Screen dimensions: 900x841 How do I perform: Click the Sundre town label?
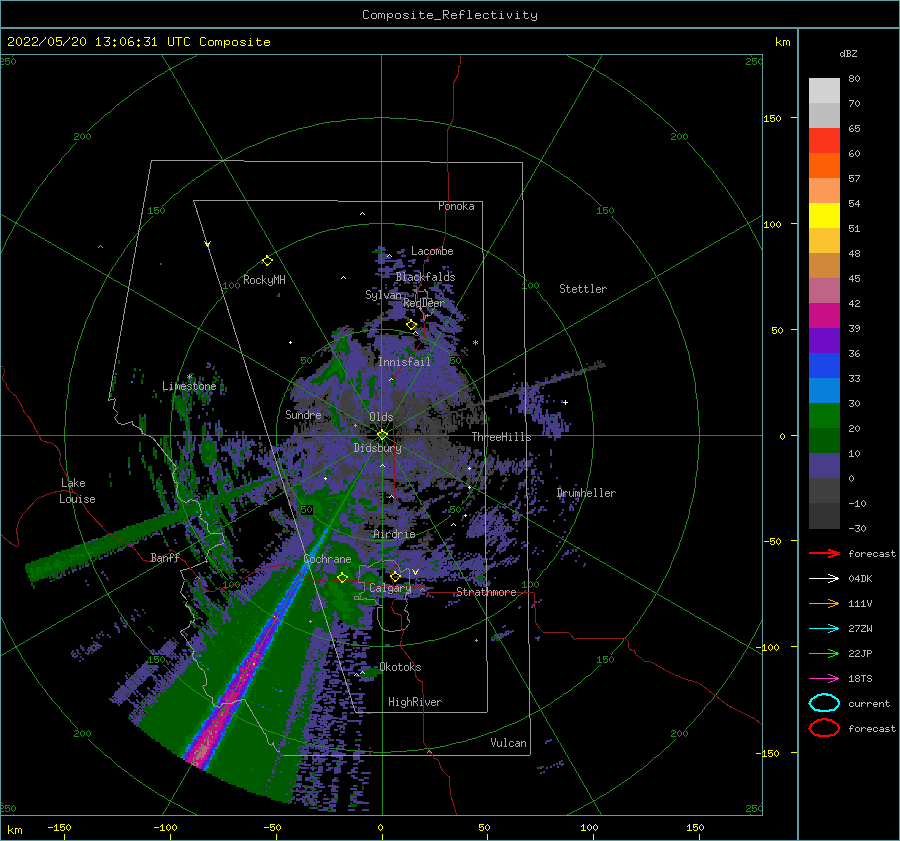pyautogui.click(x=303, y=414)
